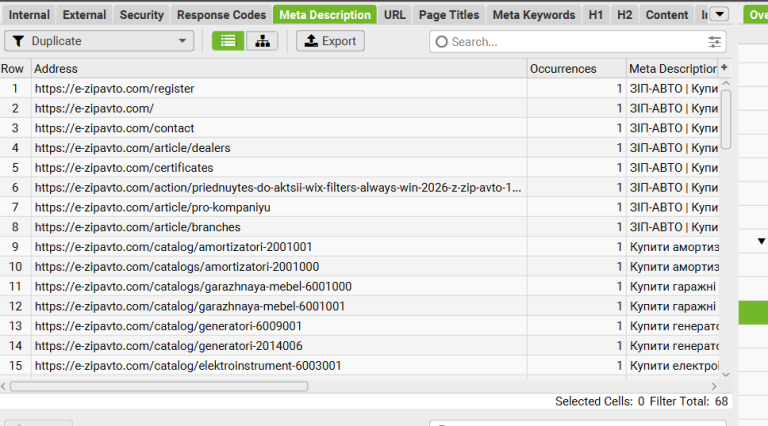This screenshot has width=768, height=426.
Task: Focus the Search input field
Action: [578, 42]
